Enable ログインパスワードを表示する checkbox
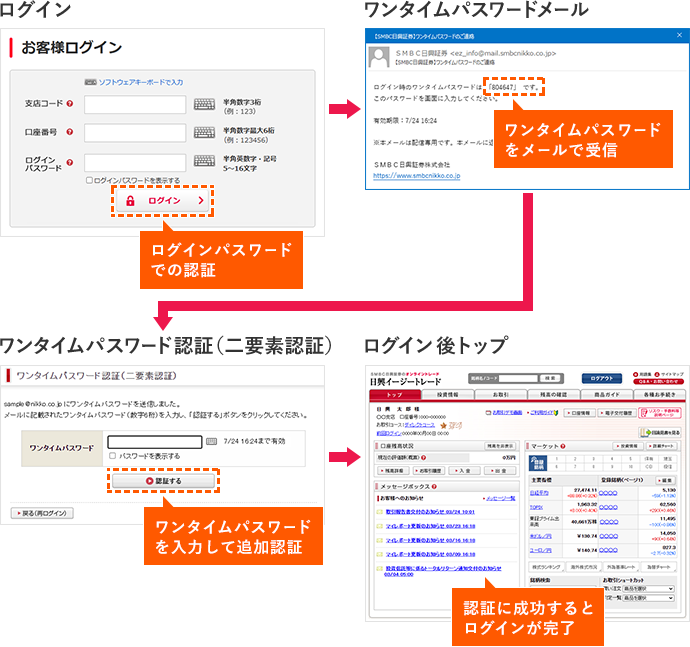The height and width of the screenshot is (647, 690). pos(89,180)
